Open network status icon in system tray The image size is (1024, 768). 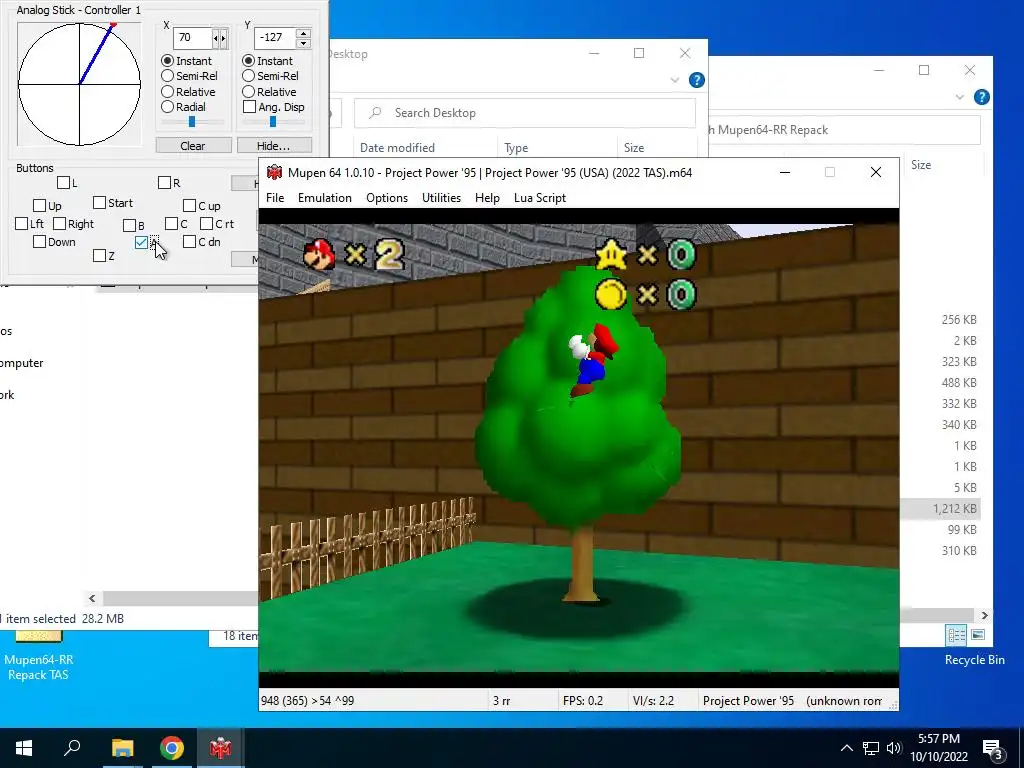(x=871, y=748)
